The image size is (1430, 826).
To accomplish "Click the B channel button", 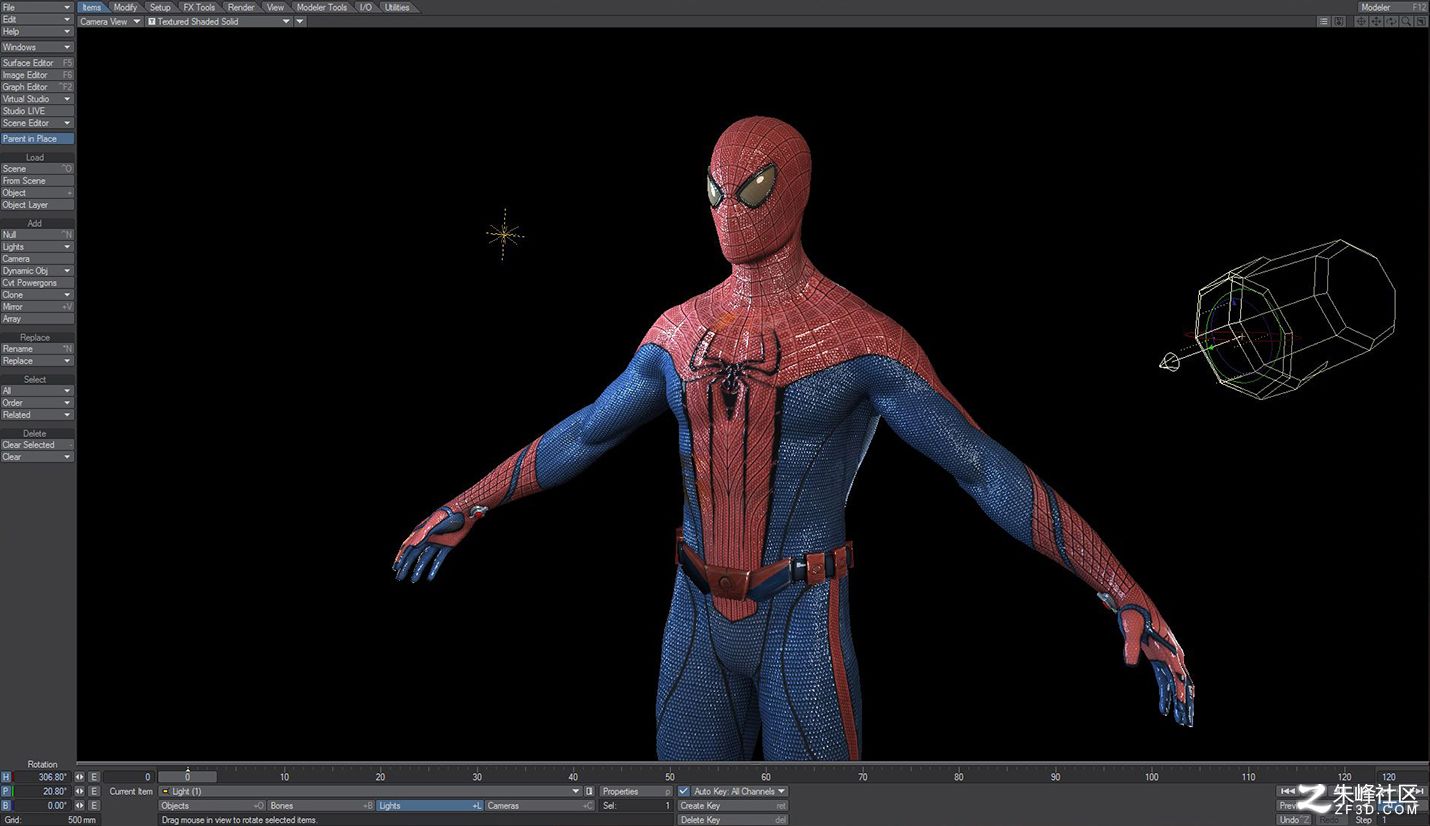I will 6,805.
